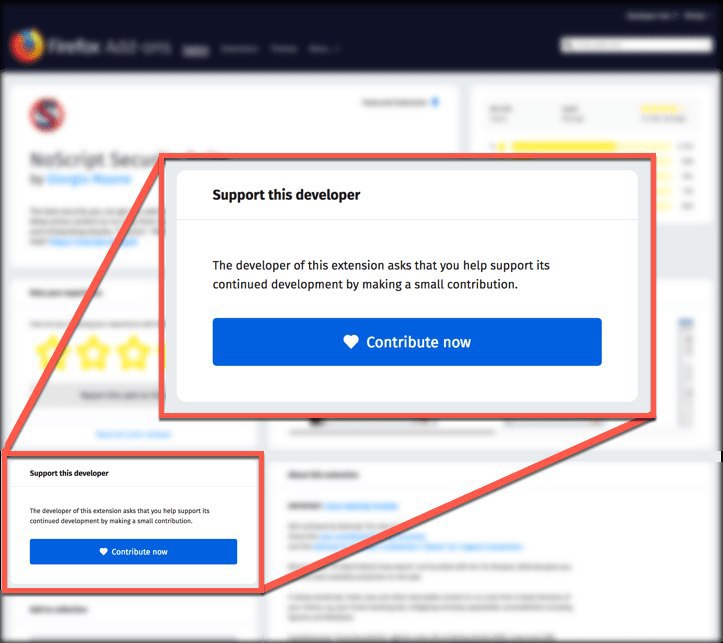Click the NoScript extension icon
The height and width of the screenshot is (643, 723).
tap(47, 115)
